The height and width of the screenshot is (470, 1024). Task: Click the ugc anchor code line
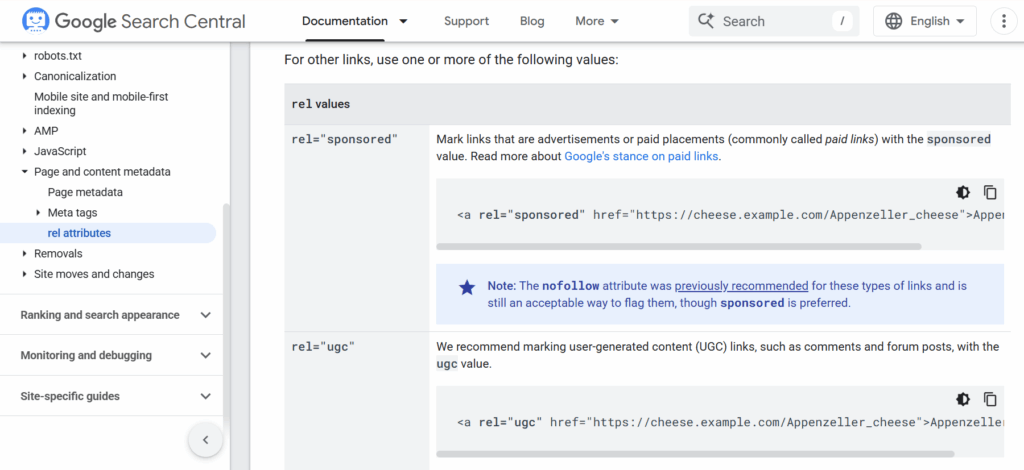click(730, 422)
